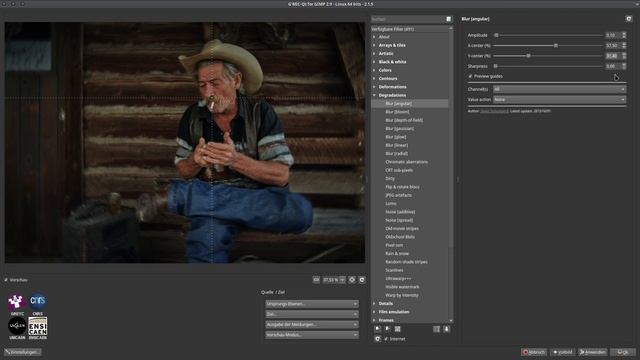Click the clear-search icon in filter search box

click(x=449, y=19)
